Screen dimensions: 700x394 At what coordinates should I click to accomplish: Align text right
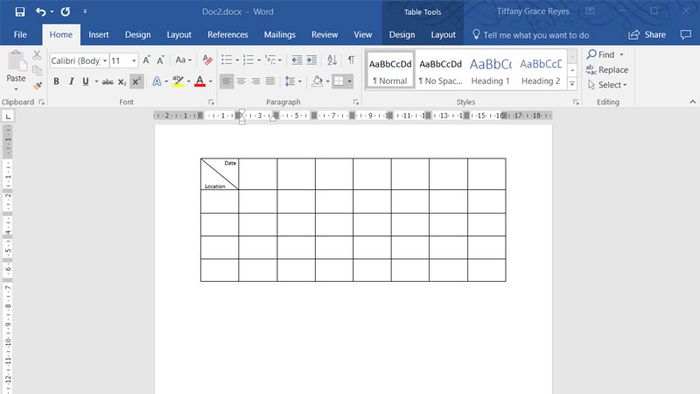pos(256,81)
